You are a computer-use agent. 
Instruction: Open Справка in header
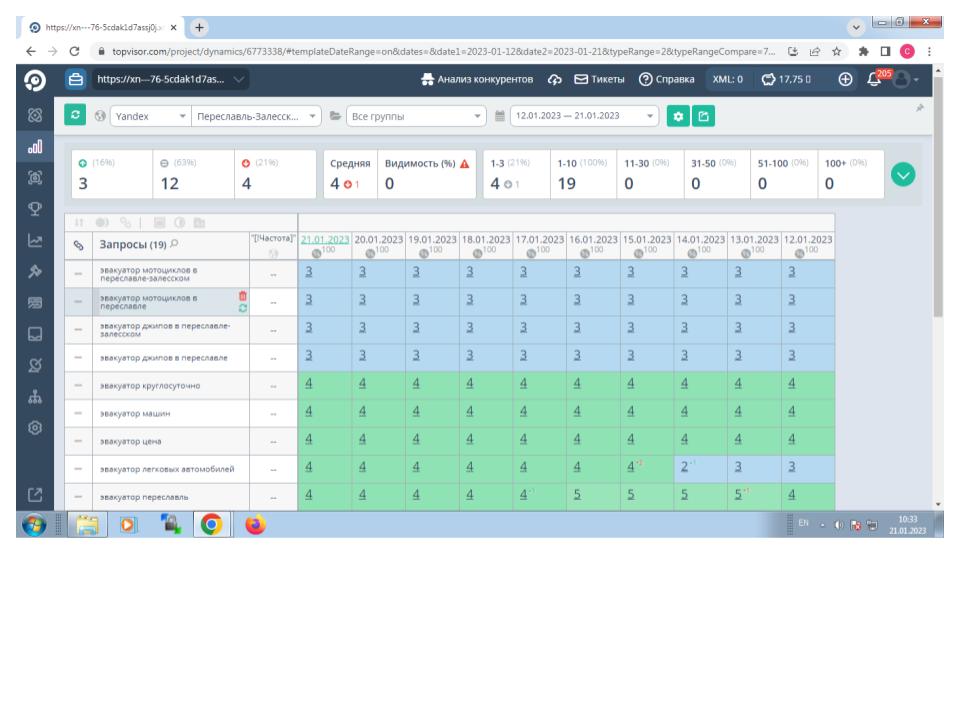pos(667,80)
